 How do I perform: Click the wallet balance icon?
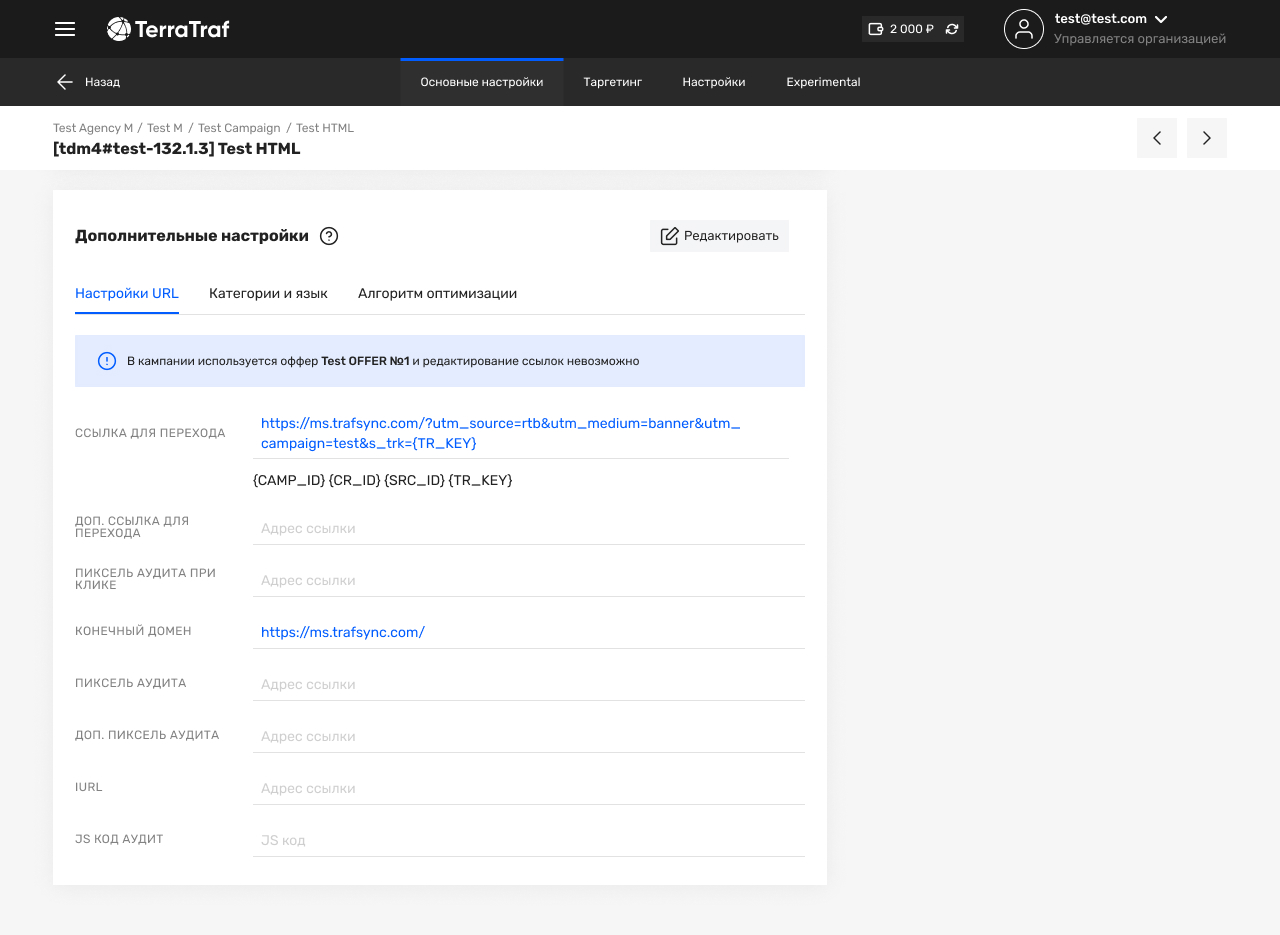876,29
